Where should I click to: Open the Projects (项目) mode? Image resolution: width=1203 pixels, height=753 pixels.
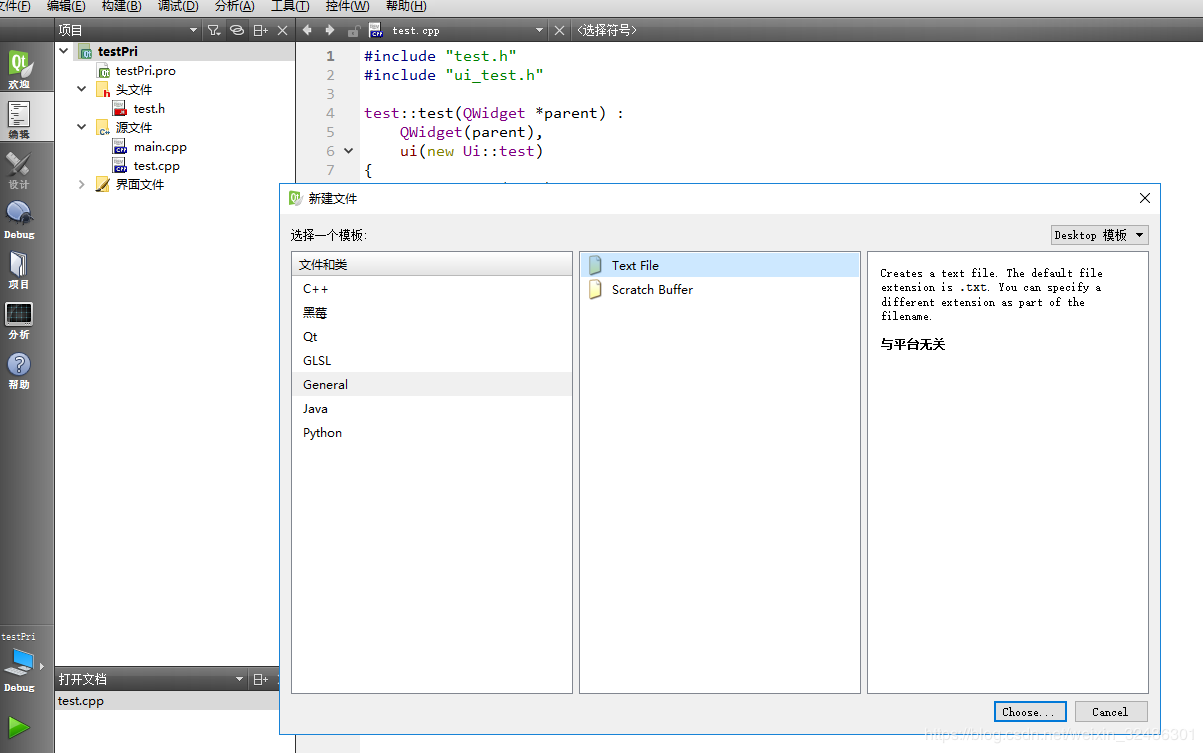pyautogui.click(x=19, y=269)
